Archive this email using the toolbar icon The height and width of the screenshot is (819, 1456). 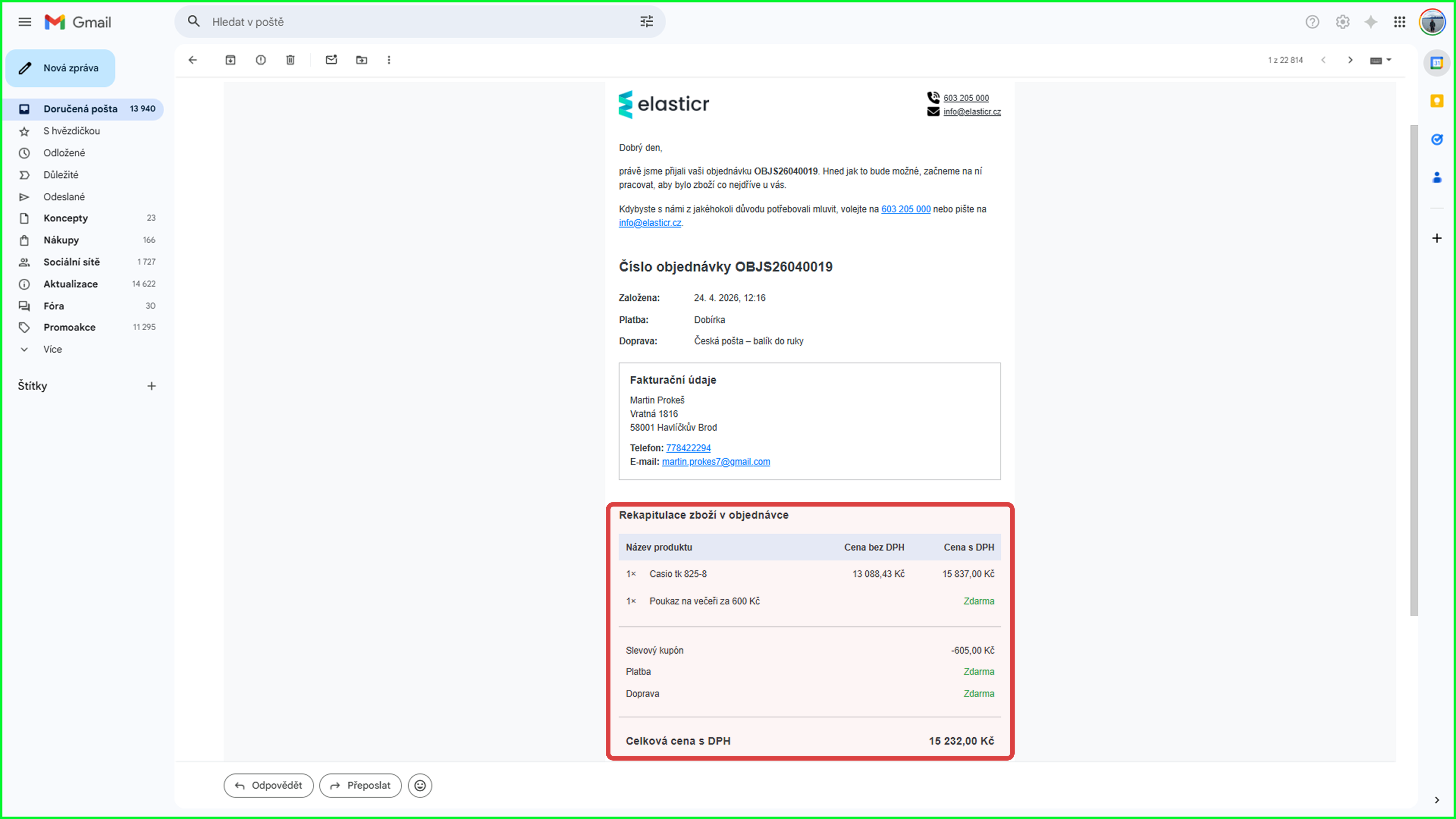pyautogui.click(x=230, y=60)
